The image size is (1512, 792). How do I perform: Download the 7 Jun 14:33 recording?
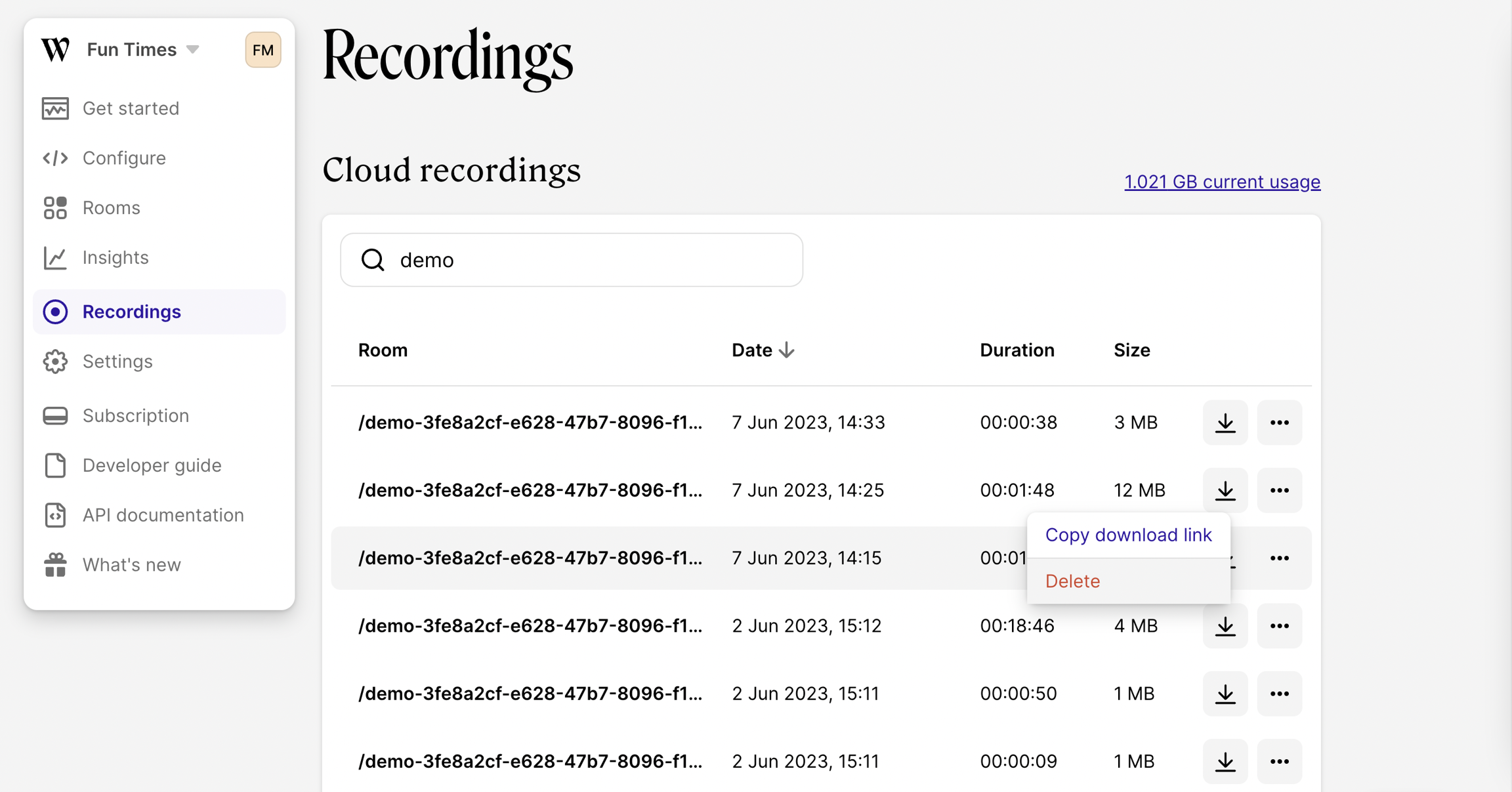tap(1225, 423)
